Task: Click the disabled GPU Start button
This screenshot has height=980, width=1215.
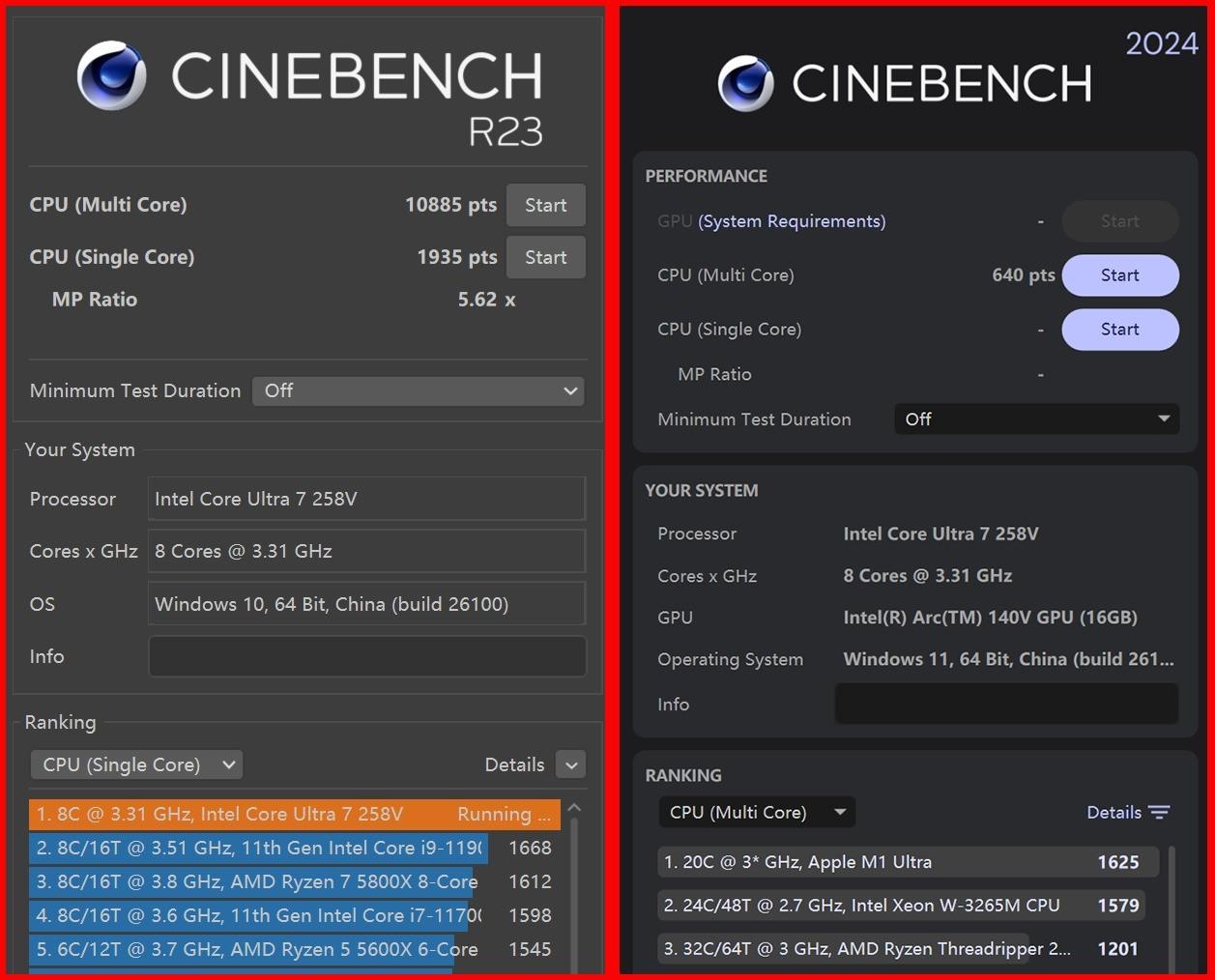Action: click(x=1120, y=221)
